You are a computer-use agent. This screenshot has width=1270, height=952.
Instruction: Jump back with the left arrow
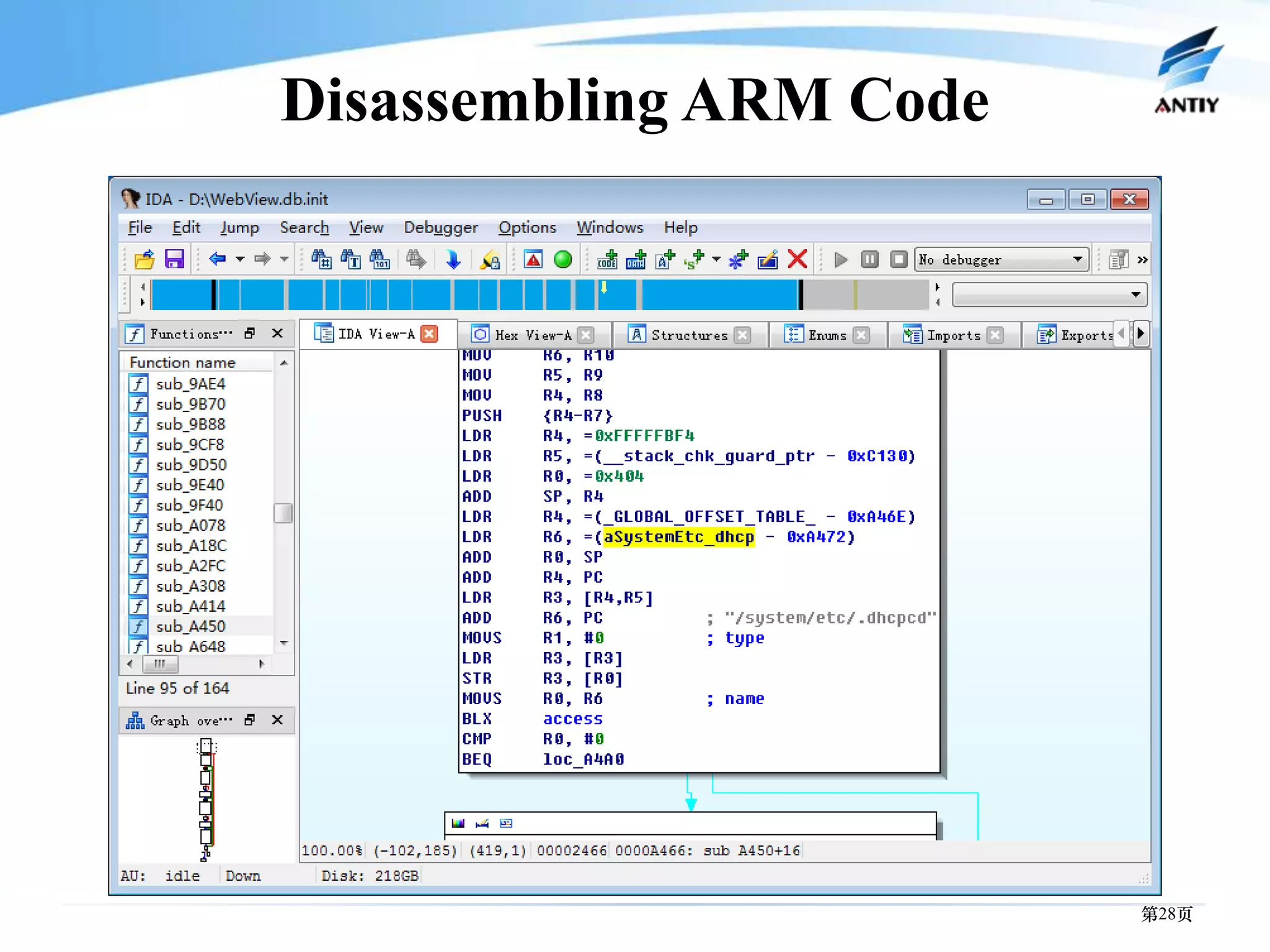[x=218, y=259]
